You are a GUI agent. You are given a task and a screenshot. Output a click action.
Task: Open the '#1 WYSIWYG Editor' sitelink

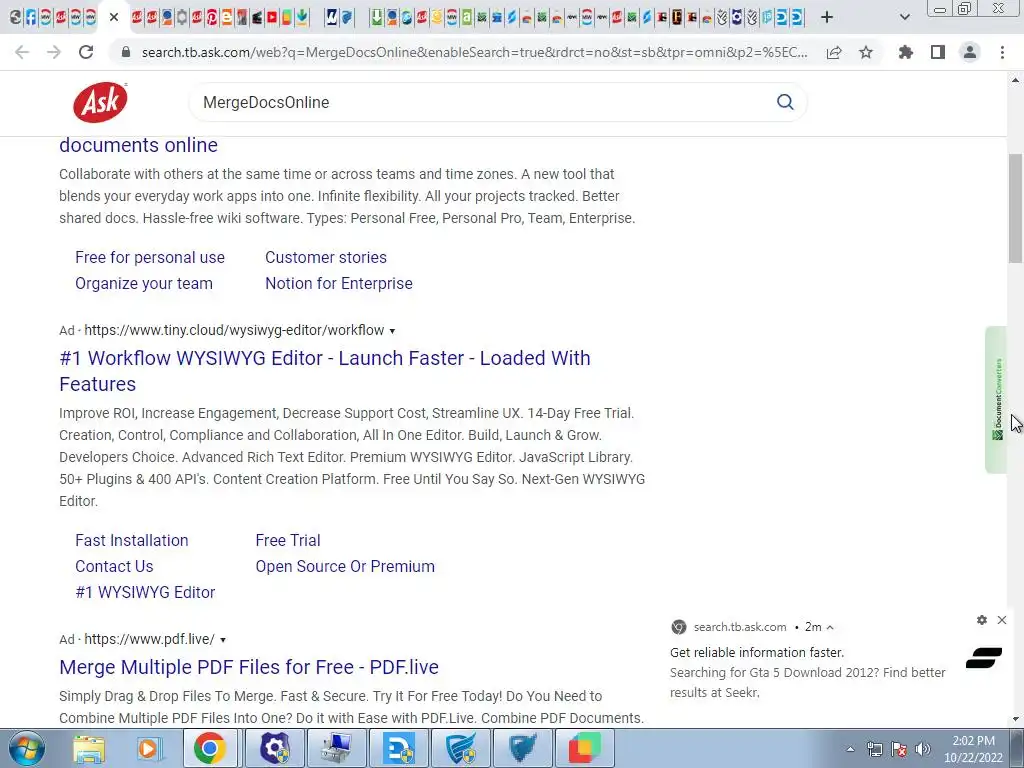coord(145,592)
